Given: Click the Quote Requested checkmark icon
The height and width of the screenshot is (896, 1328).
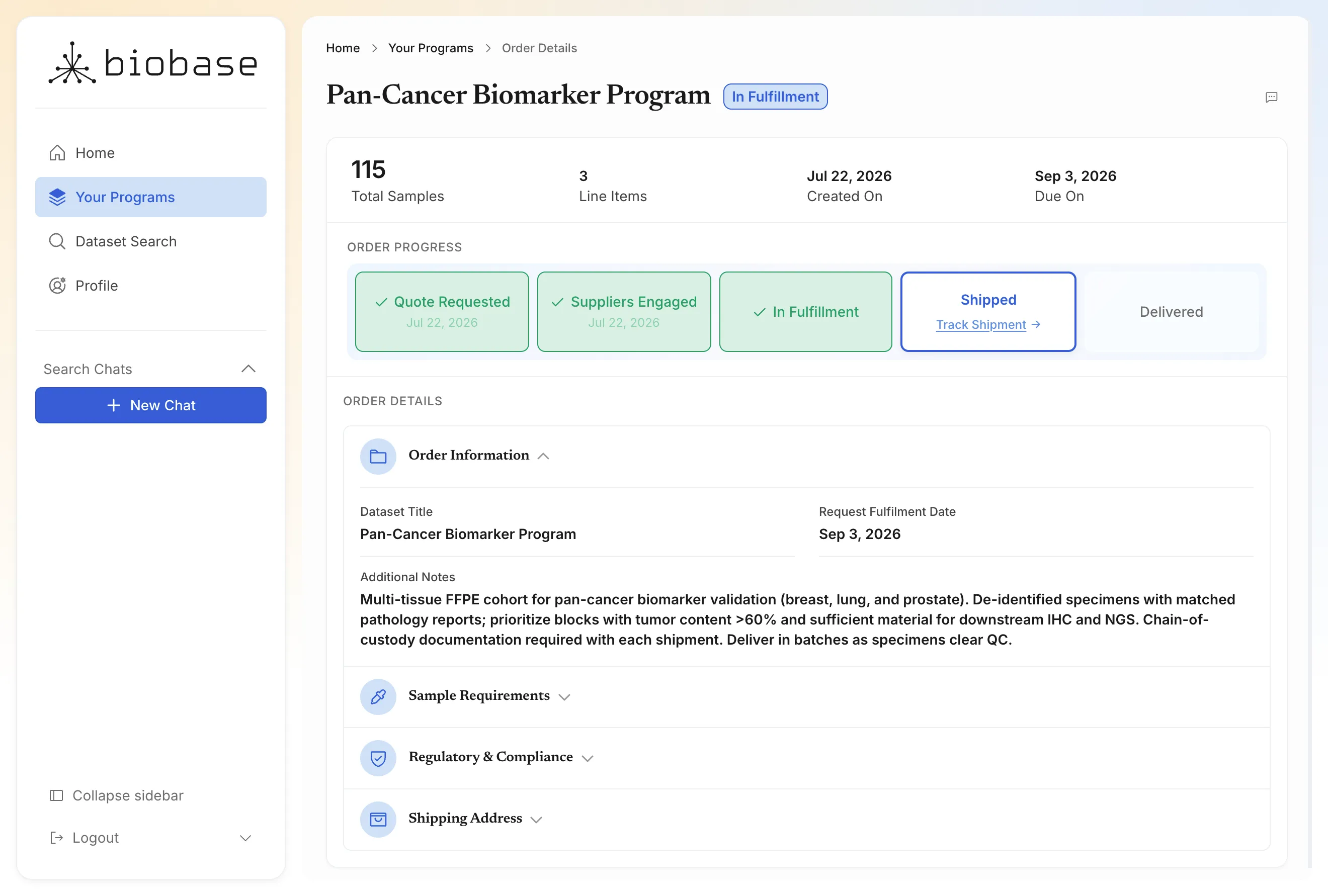Looking at the screenshot, I should (x=381, y=302).
